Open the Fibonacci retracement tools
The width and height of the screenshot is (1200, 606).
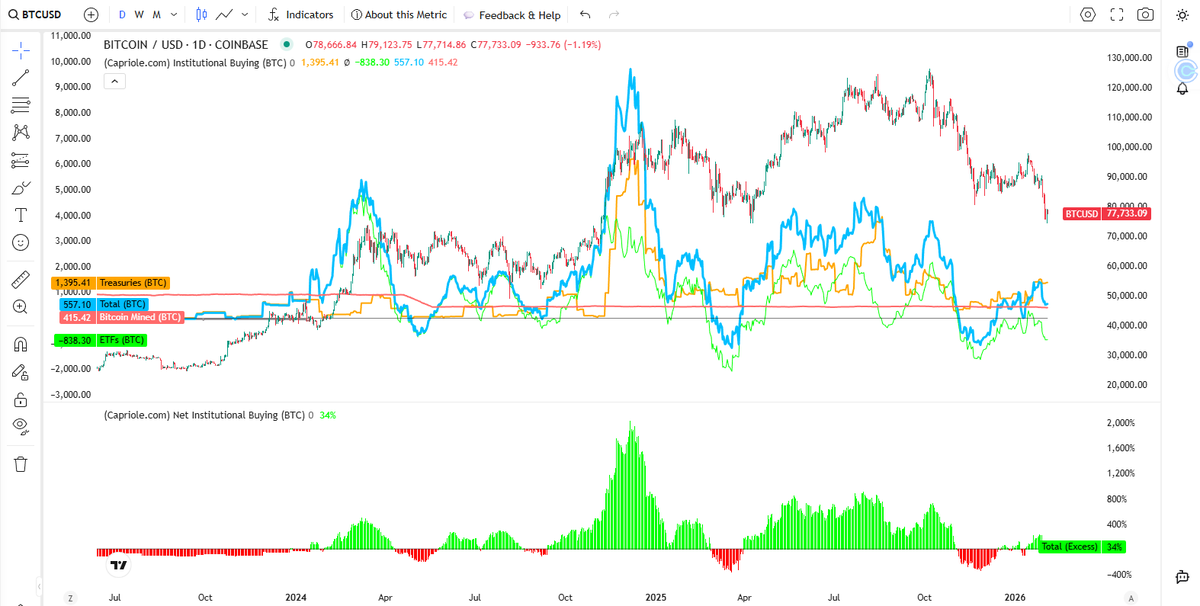[20, 105]
